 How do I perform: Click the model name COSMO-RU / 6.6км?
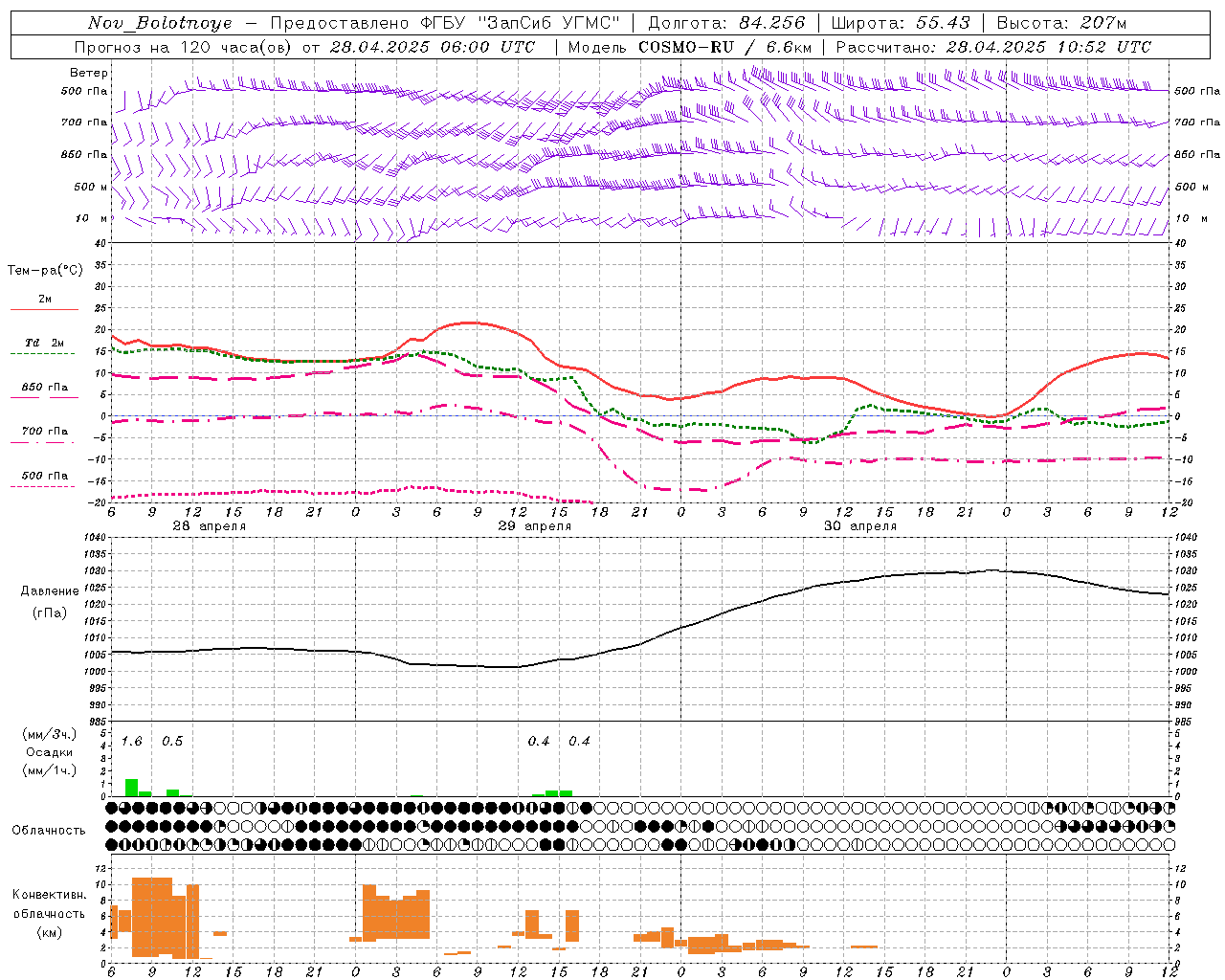724,47
